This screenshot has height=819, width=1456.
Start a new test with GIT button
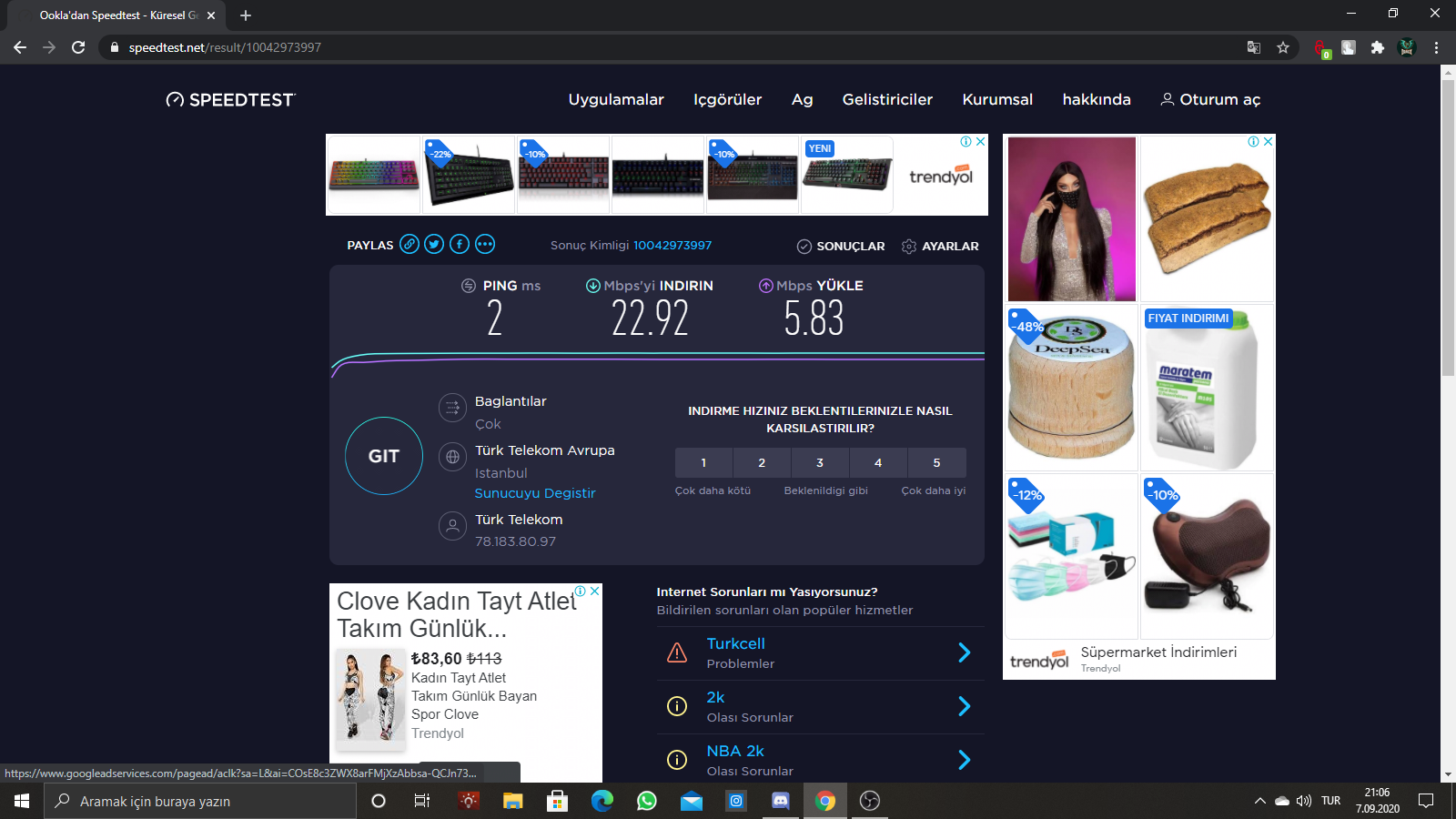(x=384, y=456)
